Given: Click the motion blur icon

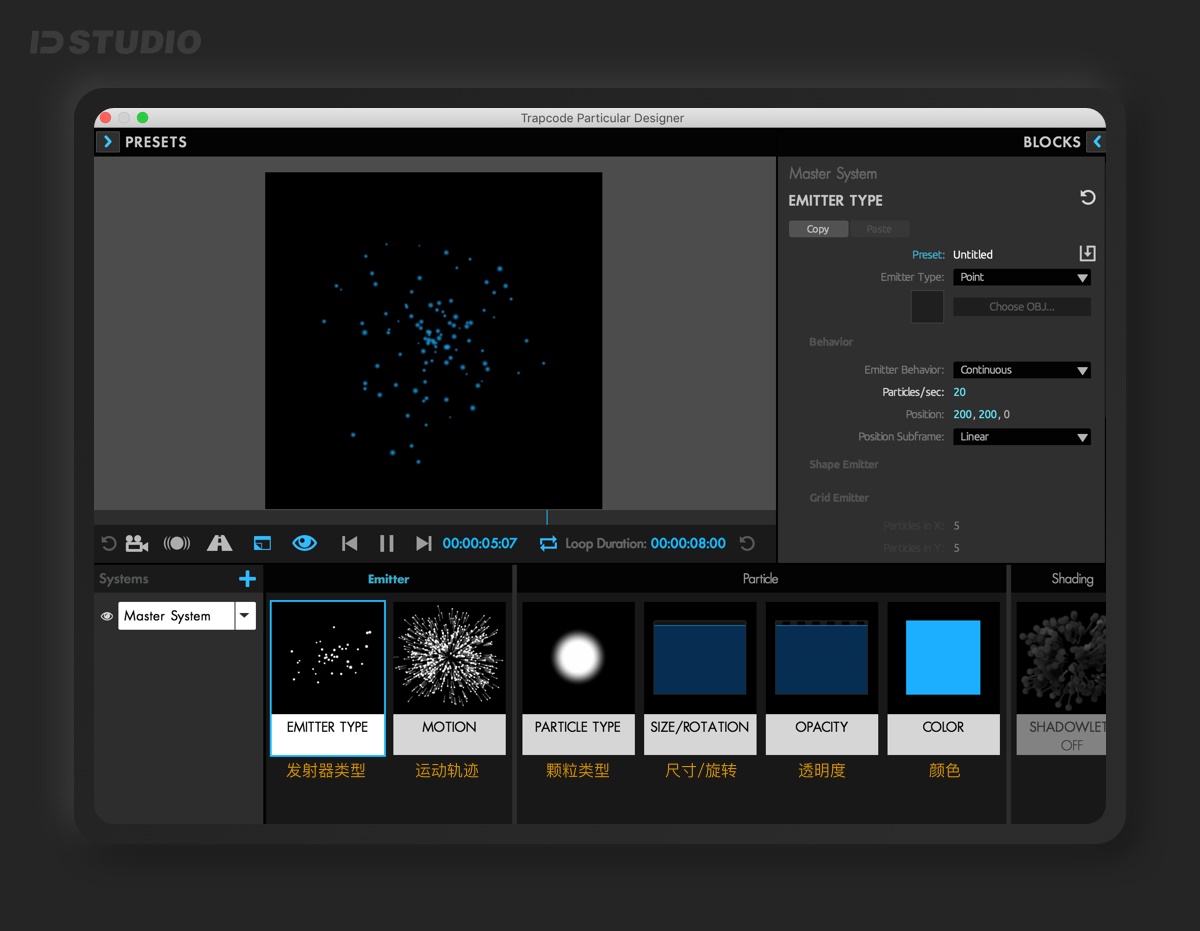Looking at the screenshot, I should [177, 543].
